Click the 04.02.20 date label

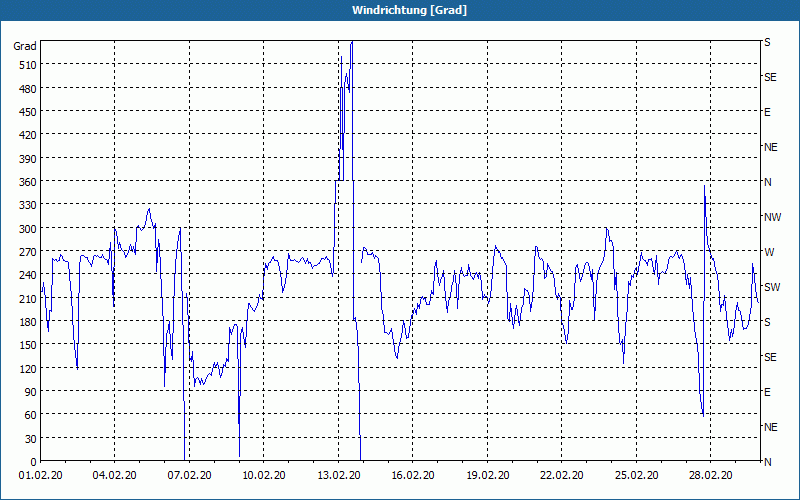pyautogui.click(x=114, y=476)
